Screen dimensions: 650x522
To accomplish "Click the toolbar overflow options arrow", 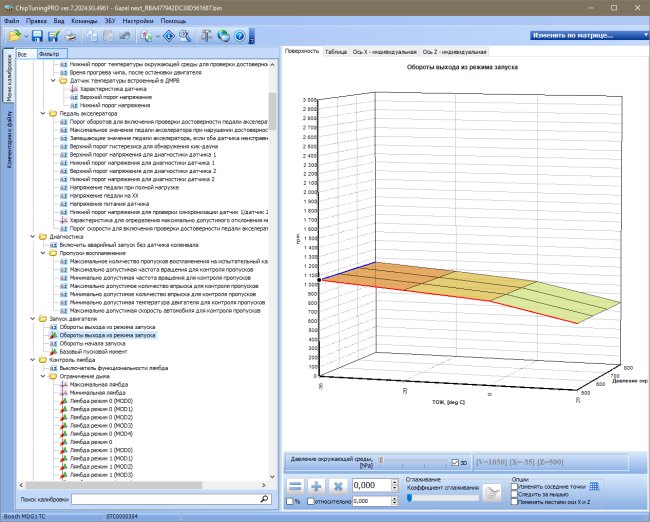I will (x=251, y=37).
